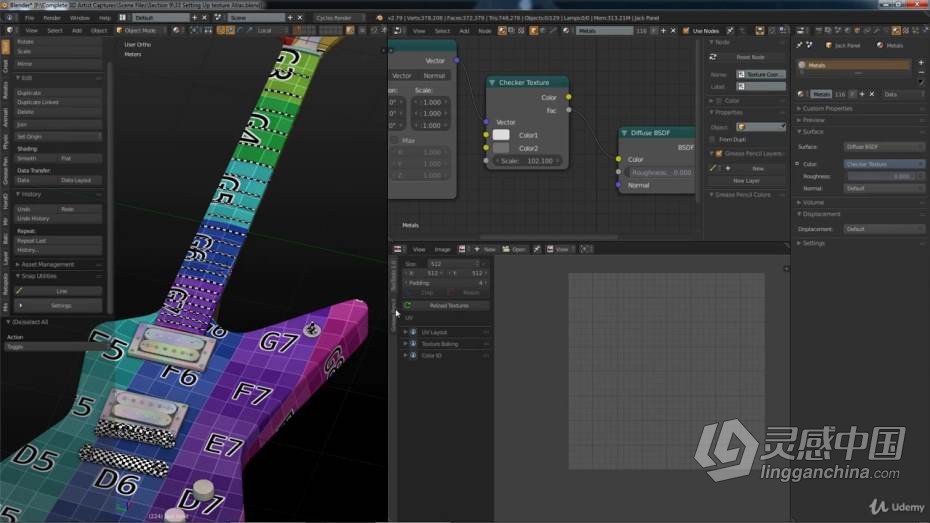Toggle the Max checkbox on mapping node
The width and height of the screenshot is (930, 523).
394,141
